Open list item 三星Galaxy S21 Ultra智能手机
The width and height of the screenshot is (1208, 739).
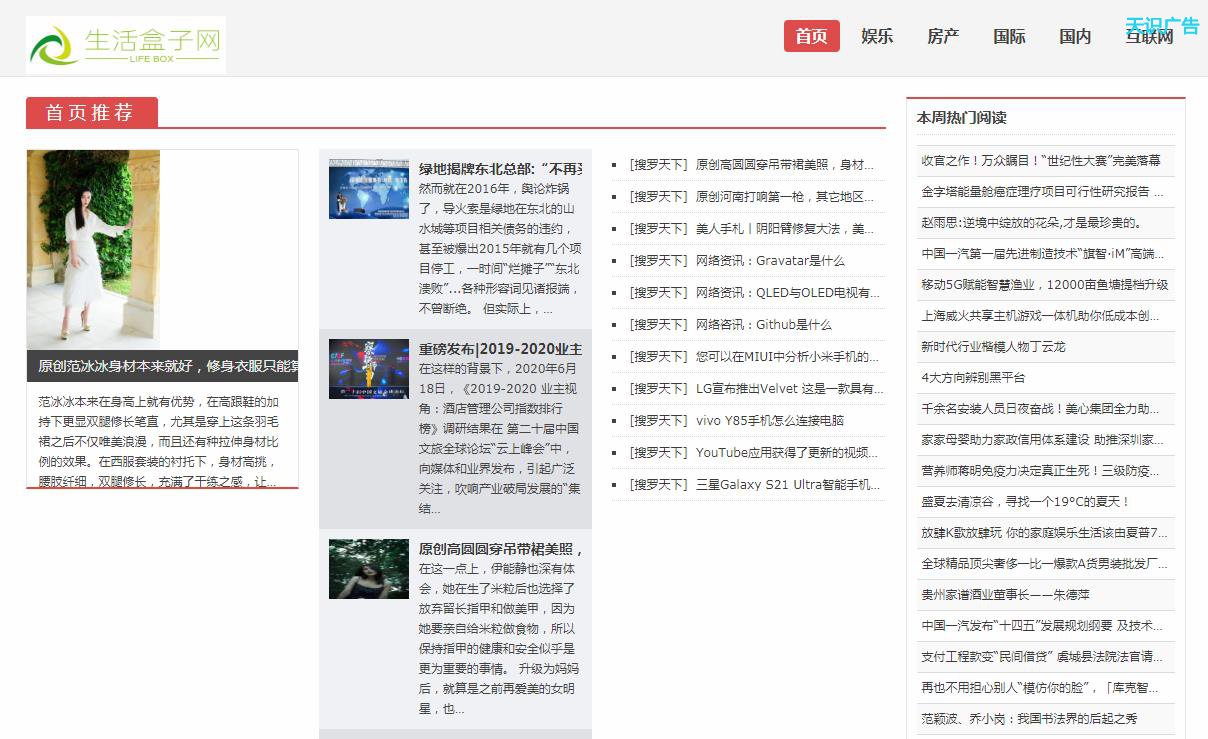[x=788, y=484]
